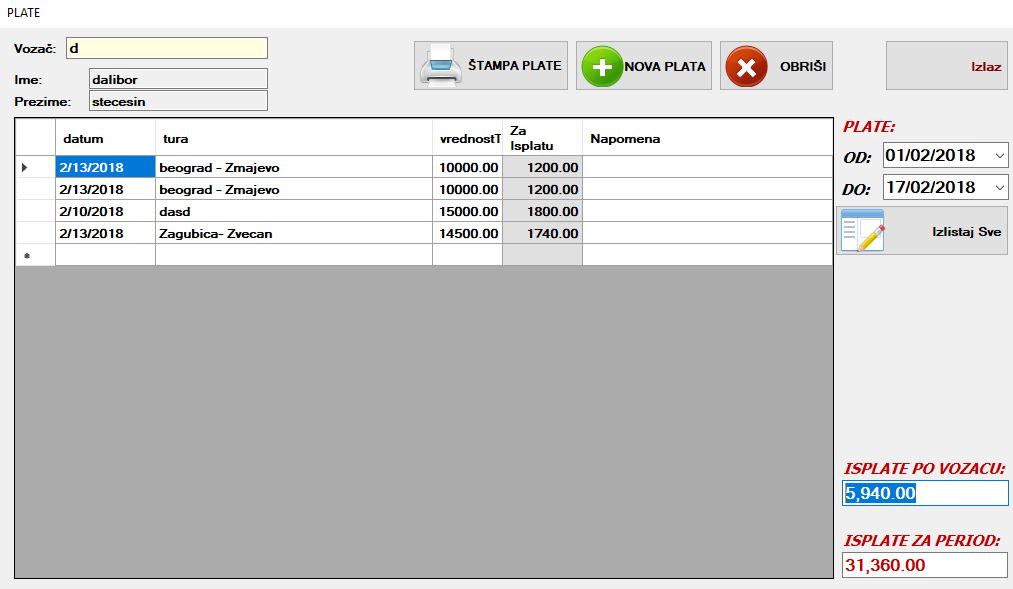Click the 15000.00 vrednost cell
Viewport: 1013px width, 589px height.
click(x=467, y=211)
